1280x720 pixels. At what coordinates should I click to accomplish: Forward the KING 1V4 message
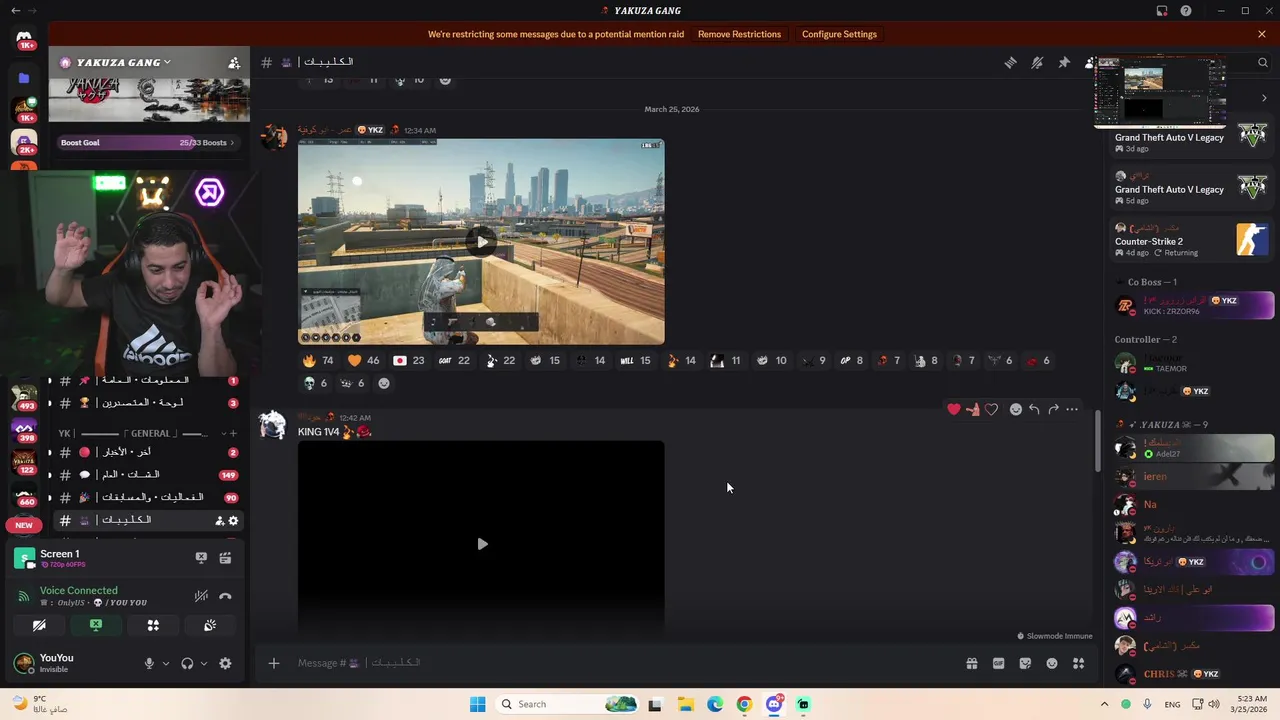(1053, 409)
